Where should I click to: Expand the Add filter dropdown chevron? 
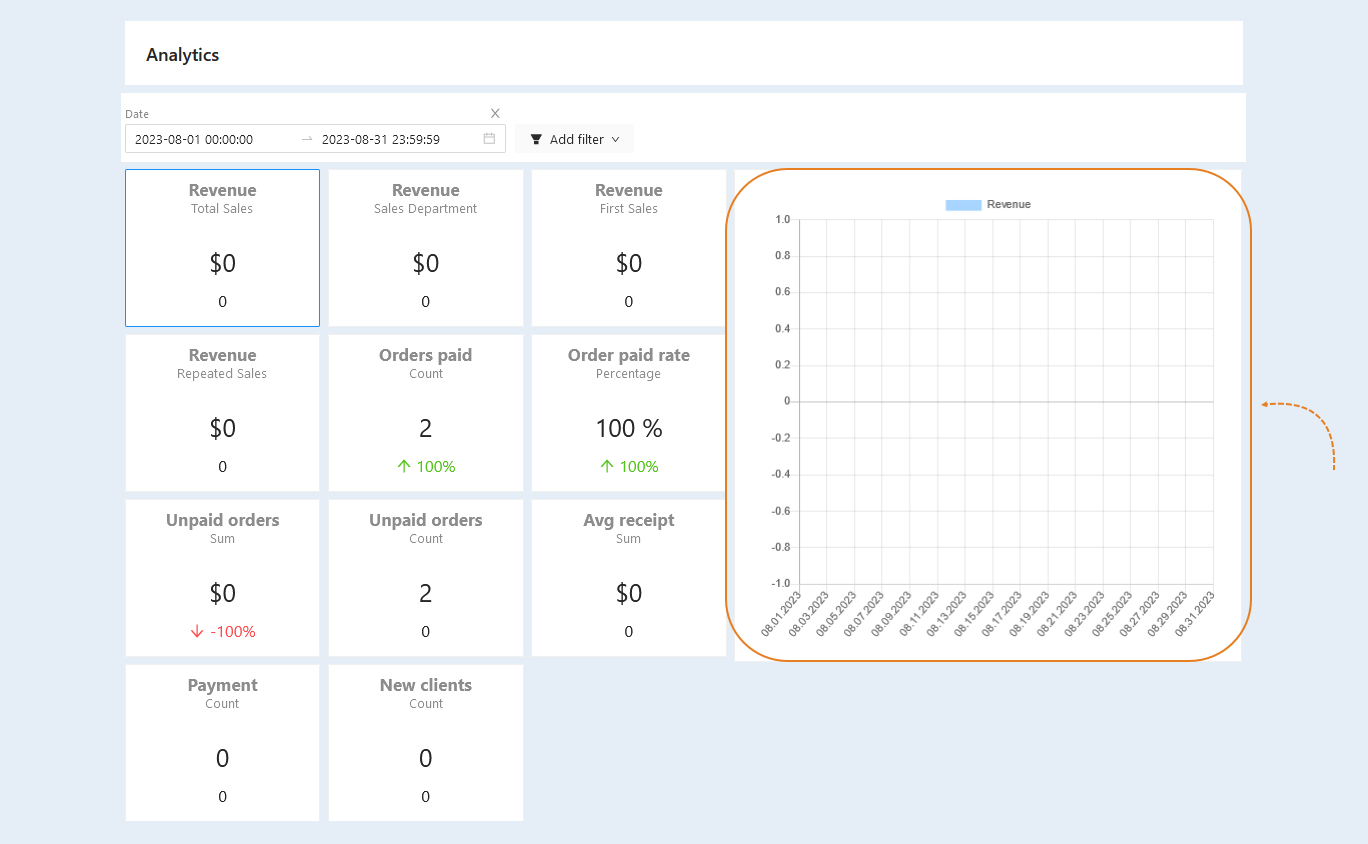tap(615, 139)
